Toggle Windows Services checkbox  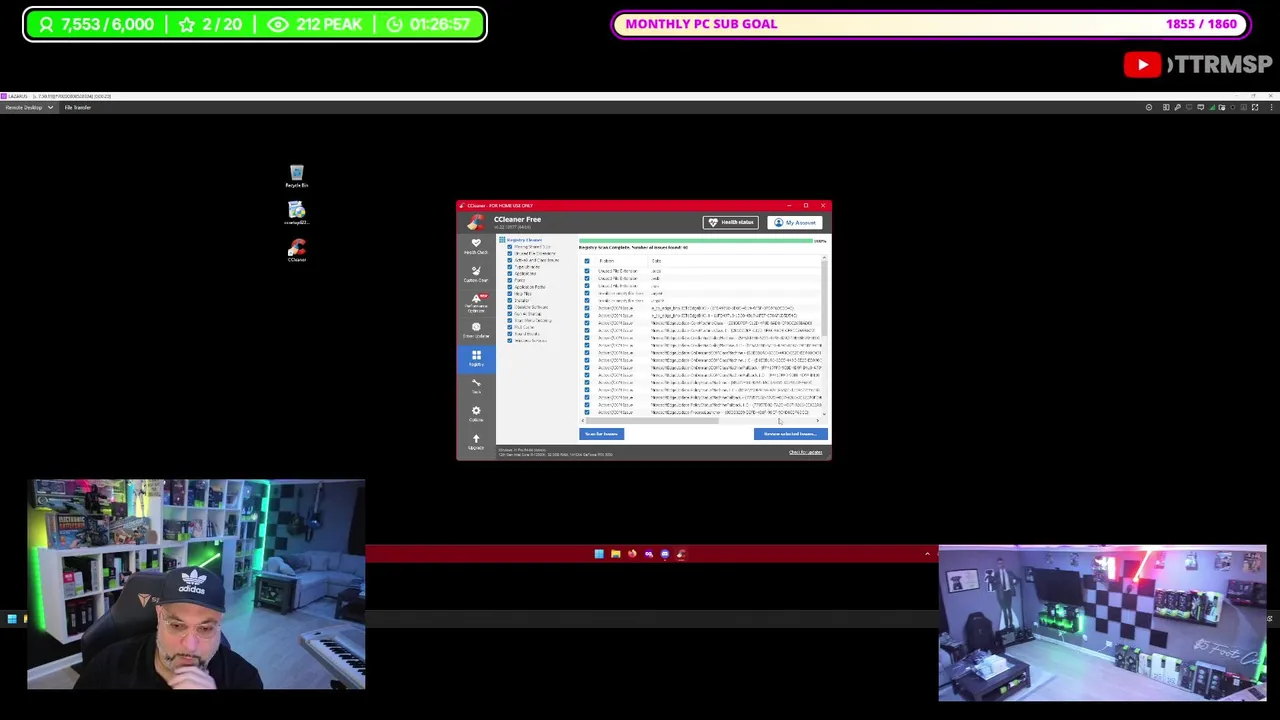coord(510,340)
